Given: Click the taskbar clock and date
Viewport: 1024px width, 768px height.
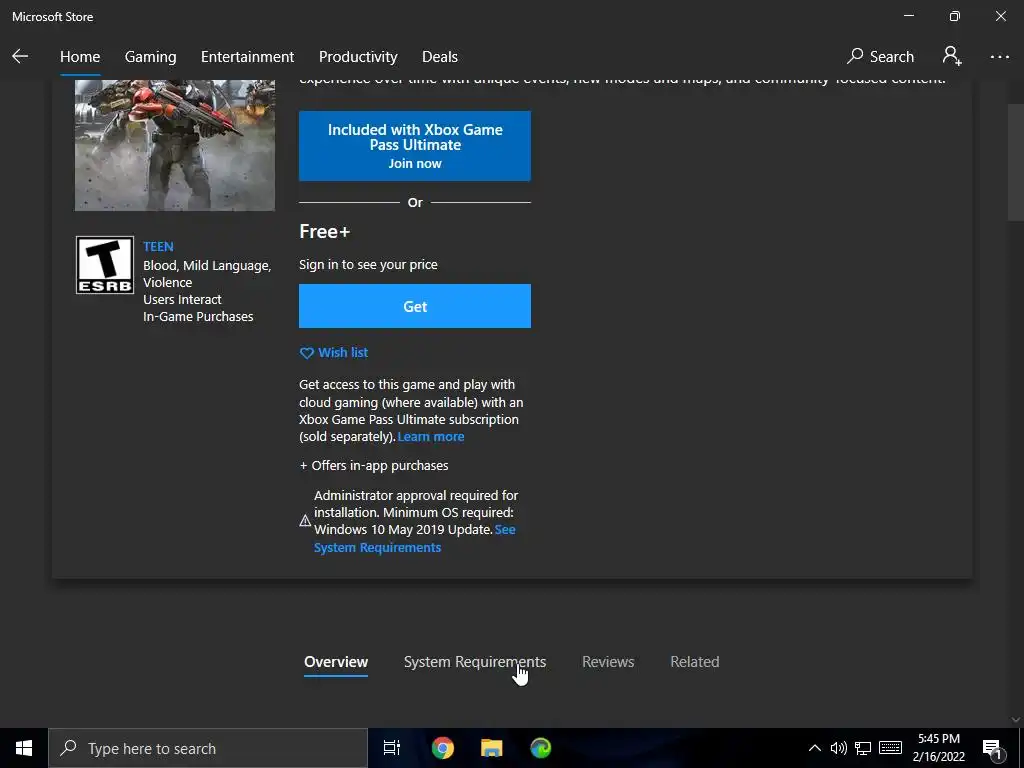Looking at the screenshot, I should pos(938,748).
